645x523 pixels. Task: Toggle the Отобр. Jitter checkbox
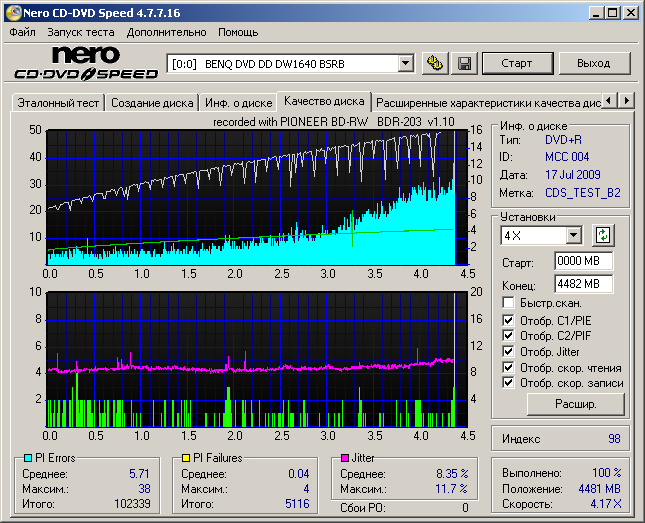(x=508, y=351)
